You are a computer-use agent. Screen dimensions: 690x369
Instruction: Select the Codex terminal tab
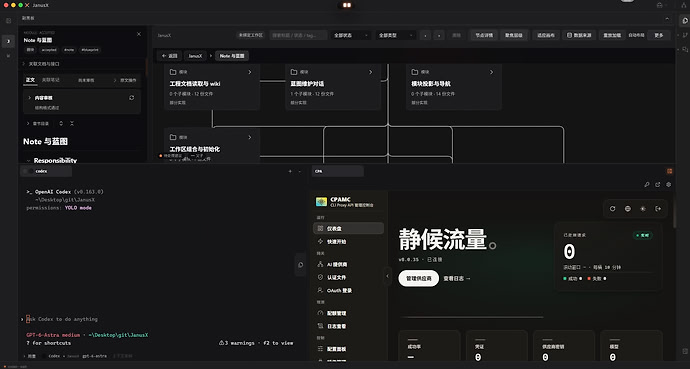46,171
